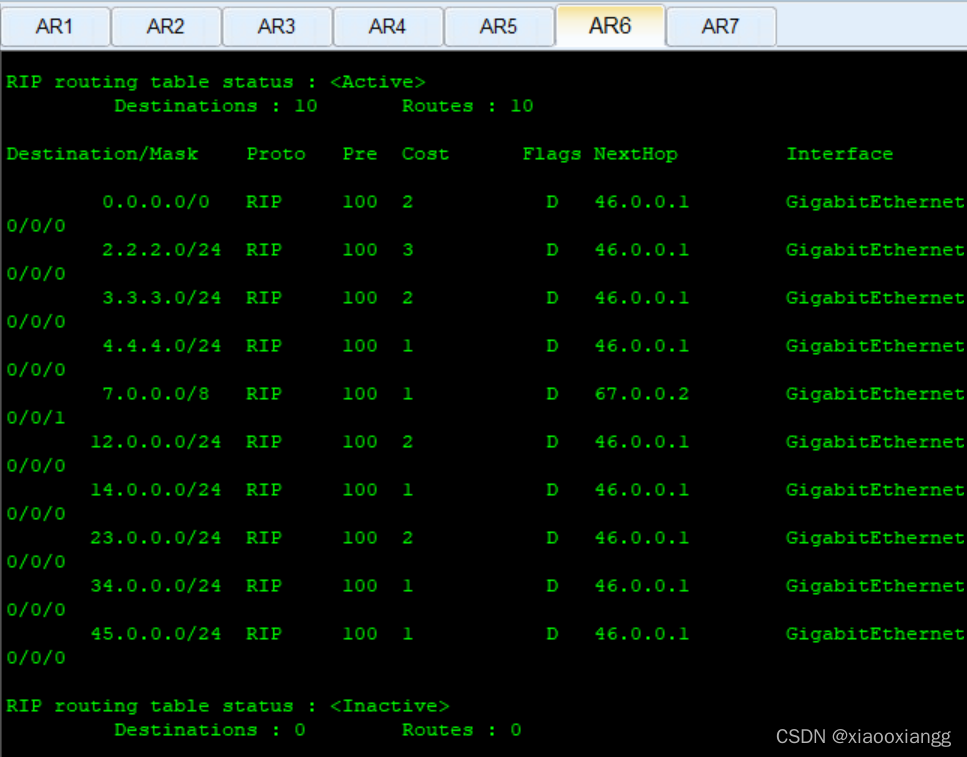The height and width of the screenshot is (757, 967).
Task: Click the CSDN @xiaooxiangg watermark
Action: tap(864, 737)
